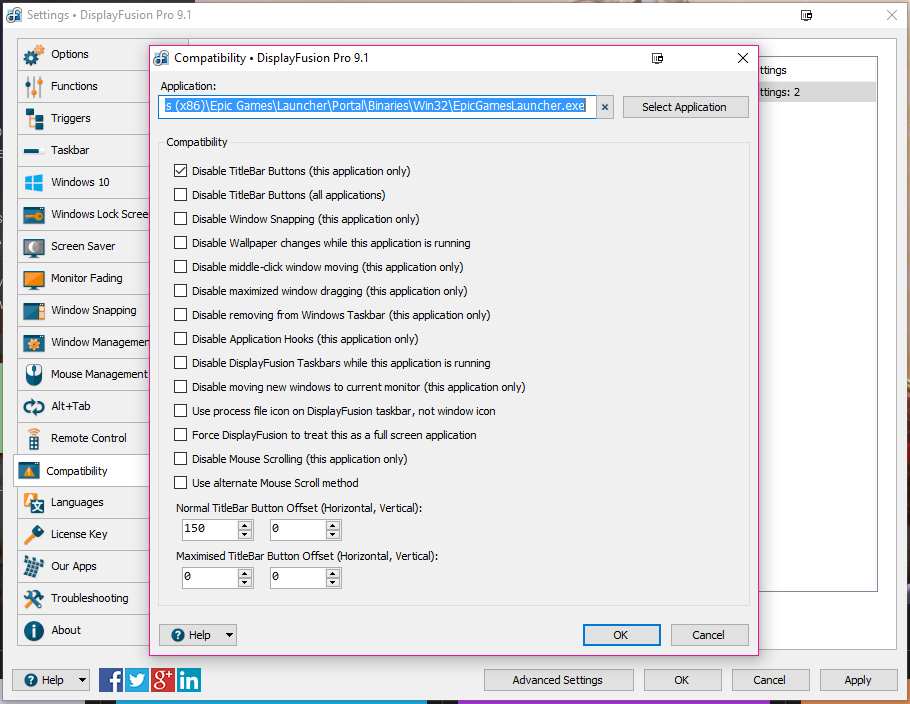Click the Select Application button
Viewport: 910px width, 704px height.
pos(685,107)
